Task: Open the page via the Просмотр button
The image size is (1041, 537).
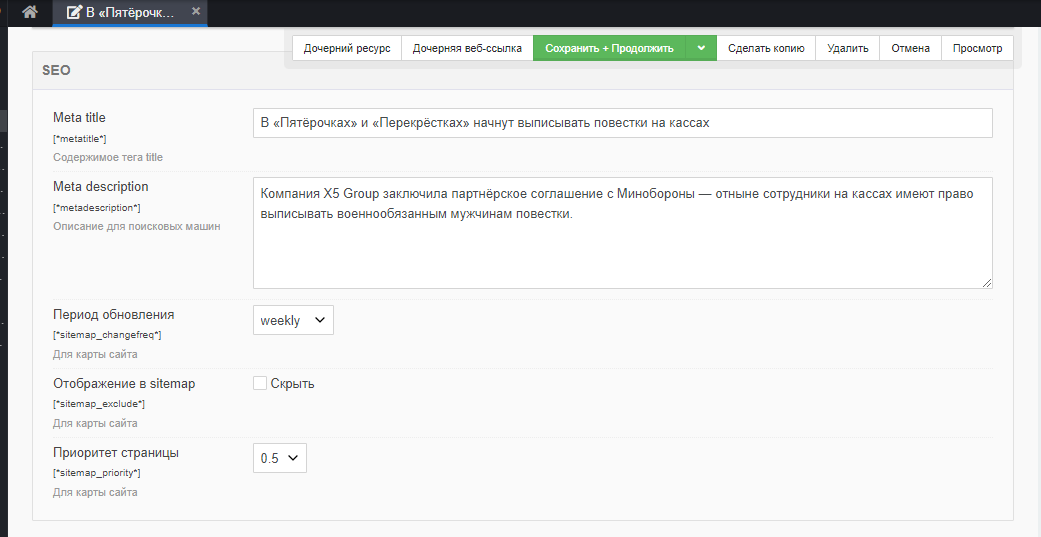Action: click(x=977, y=48)
